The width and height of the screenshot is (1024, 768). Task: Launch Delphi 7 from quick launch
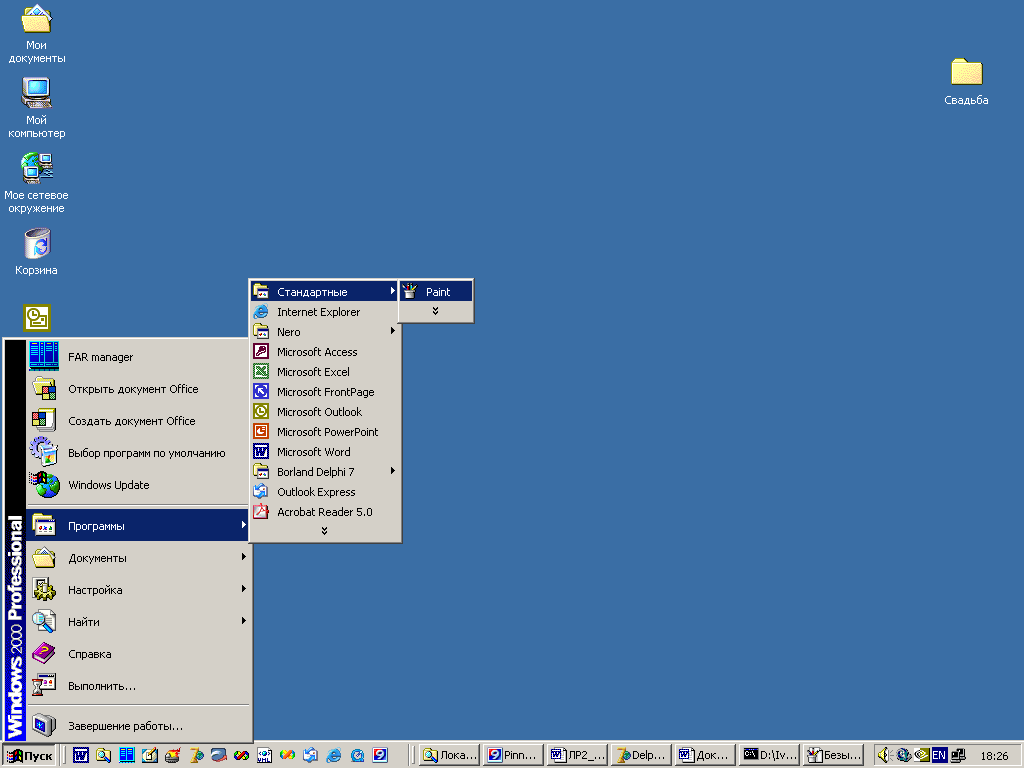click(x=196, y=755)
